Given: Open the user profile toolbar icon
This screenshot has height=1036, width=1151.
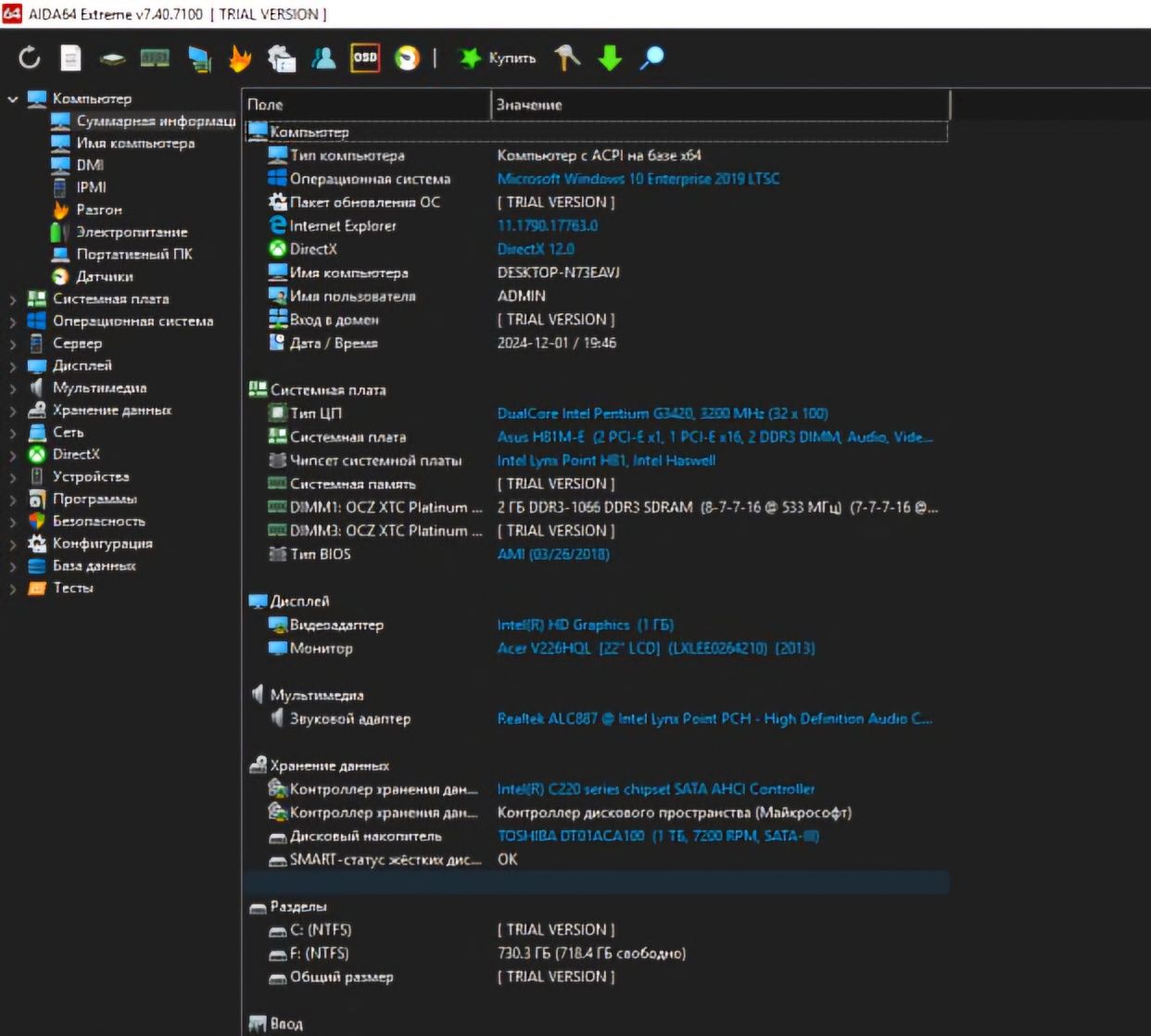Looking at the screenshot, I should [323, 58].
